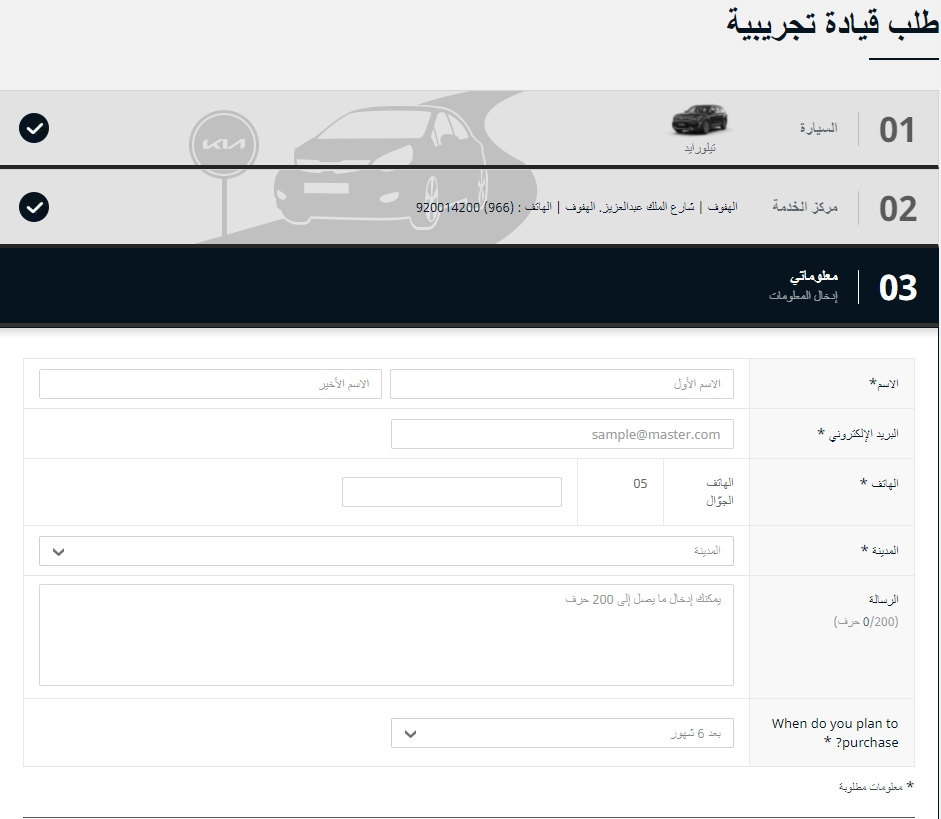941x819 pixels.
Task: Go to step 02 مركز الخدمة
Action: 805,207
